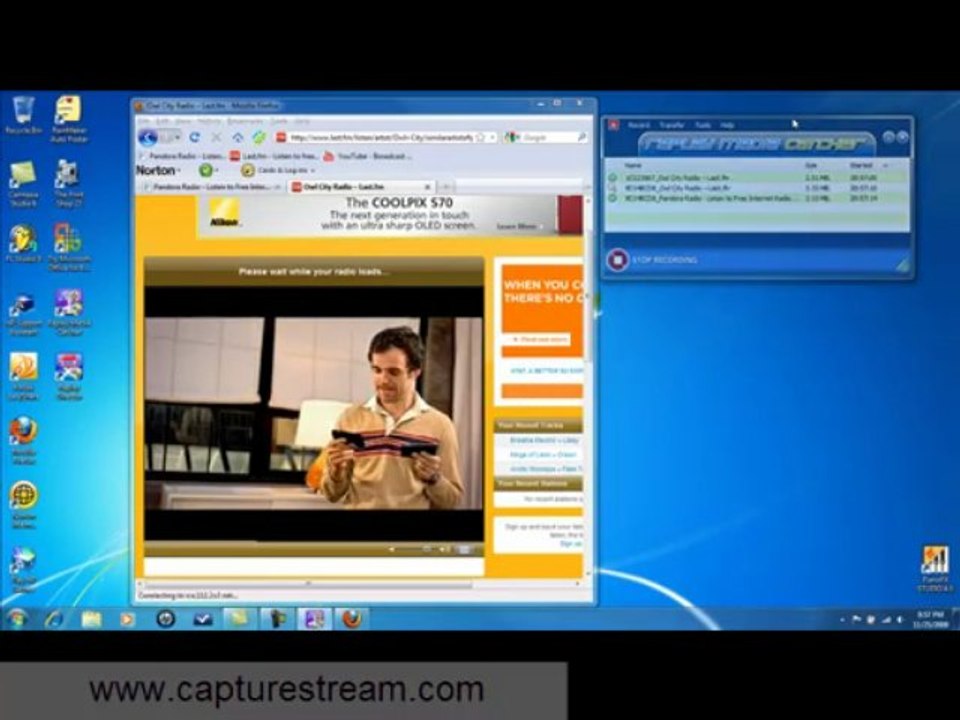The image size is (960, 720).
Task: Click the Norton green checkmark status icon
Action: (x=206, y=170)
